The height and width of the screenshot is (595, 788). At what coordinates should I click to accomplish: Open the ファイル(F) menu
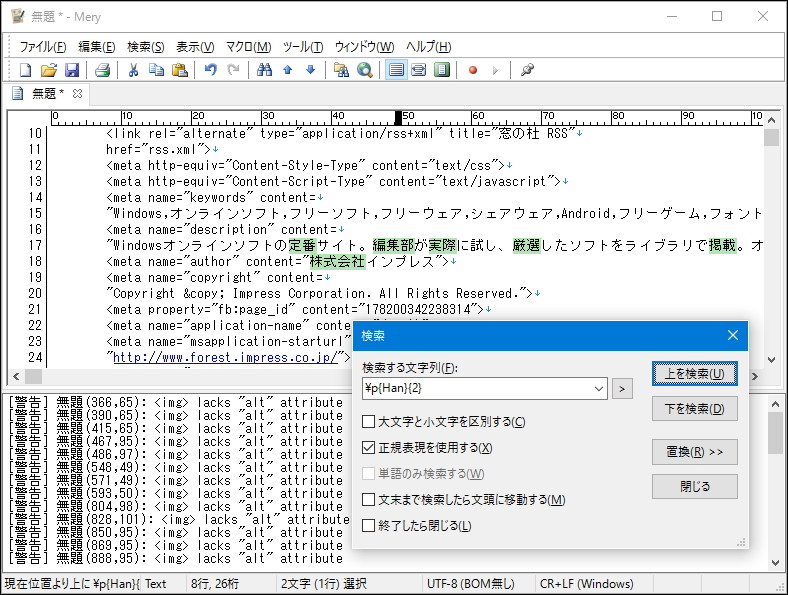[43, 47]
